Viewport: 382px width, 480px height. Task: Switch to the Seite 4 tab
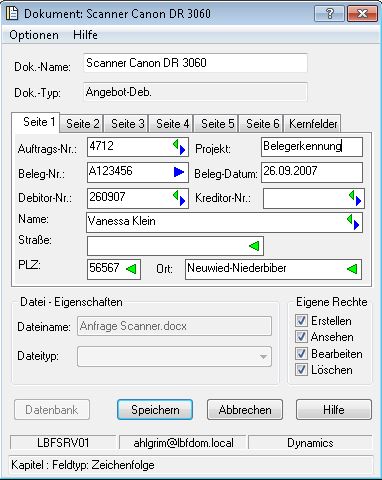pyautogui.click(x=172, y=124)
